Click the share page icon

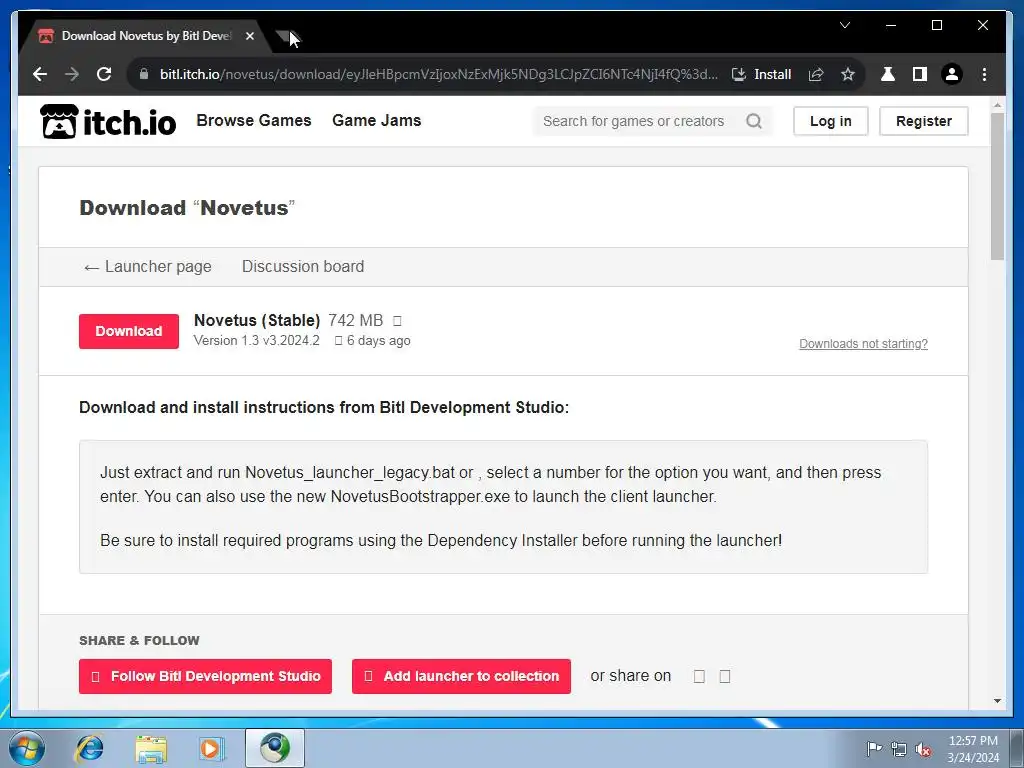pos(816,74)
